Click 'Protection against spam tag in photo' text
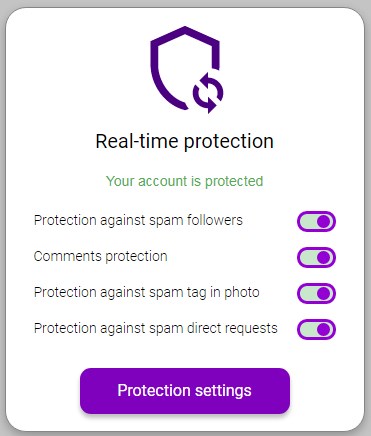The width and height of the screenshot is (371, 436). point(147,293)
